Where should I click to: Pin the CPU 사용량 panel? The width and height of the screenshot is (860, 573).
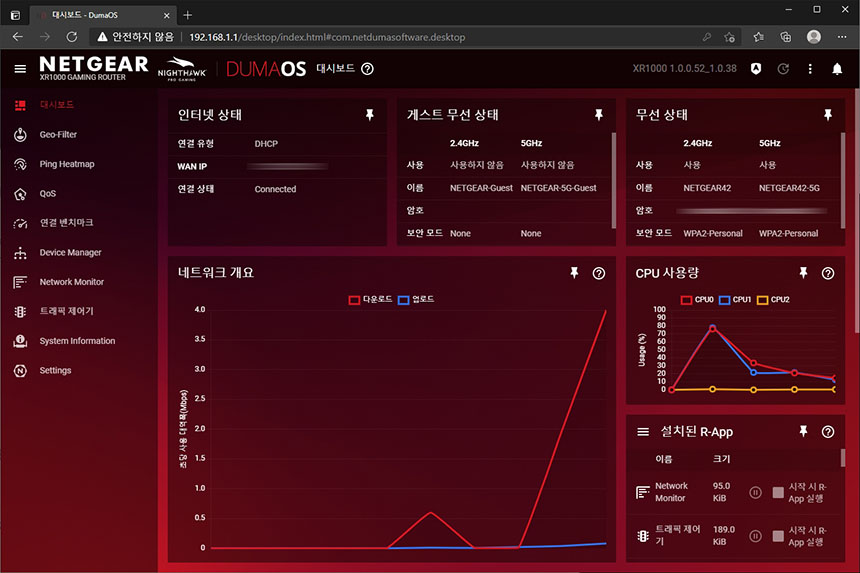click(x=803, y=273)
